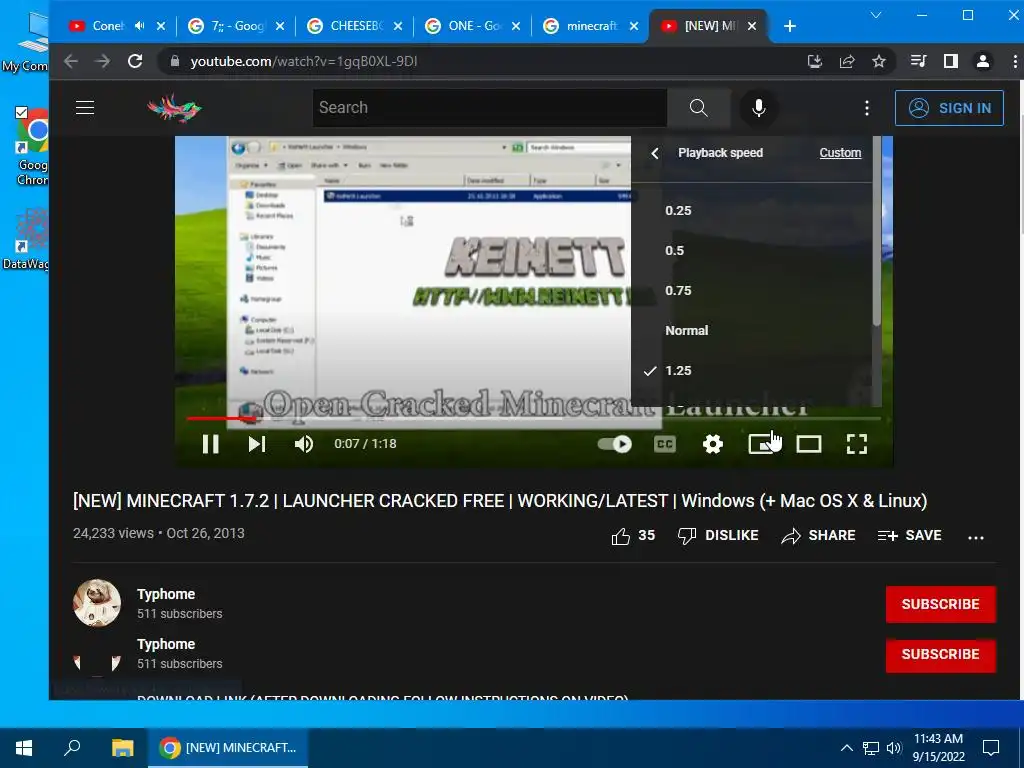Viewport: 1024px width, 768px height.
Task: Go forward in the browser
Action: coord(103,61)
